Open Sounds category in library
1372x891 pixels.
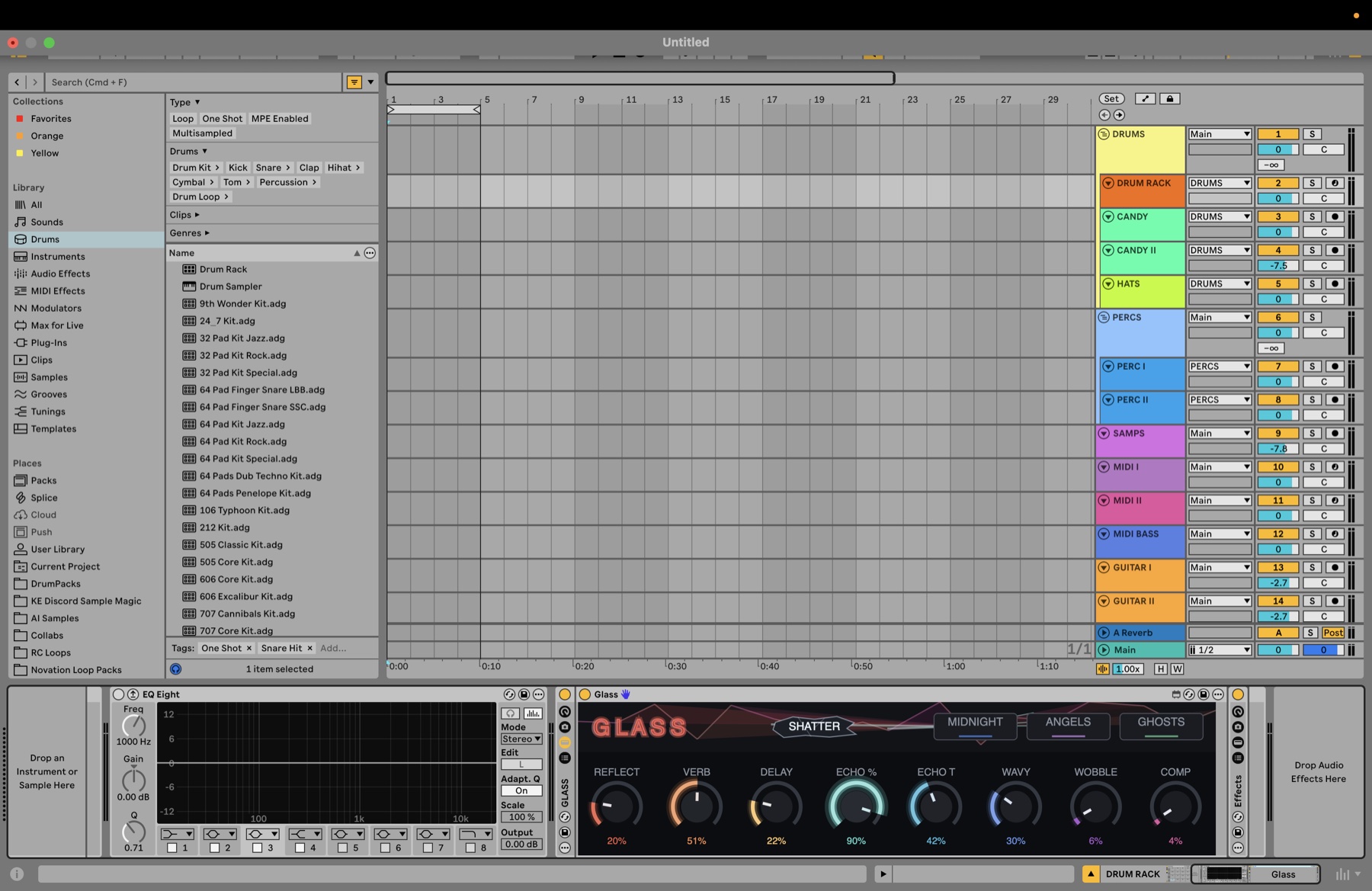click(x=46, y=222)
